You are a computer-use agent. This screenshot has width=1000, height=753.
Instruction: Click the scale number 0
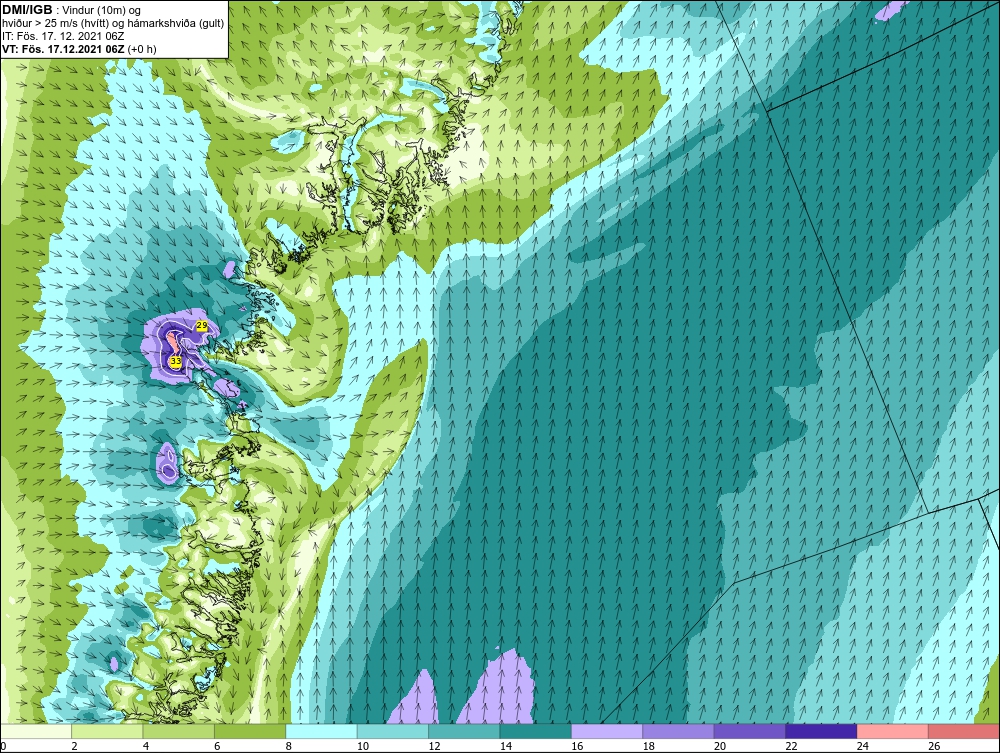3,746
